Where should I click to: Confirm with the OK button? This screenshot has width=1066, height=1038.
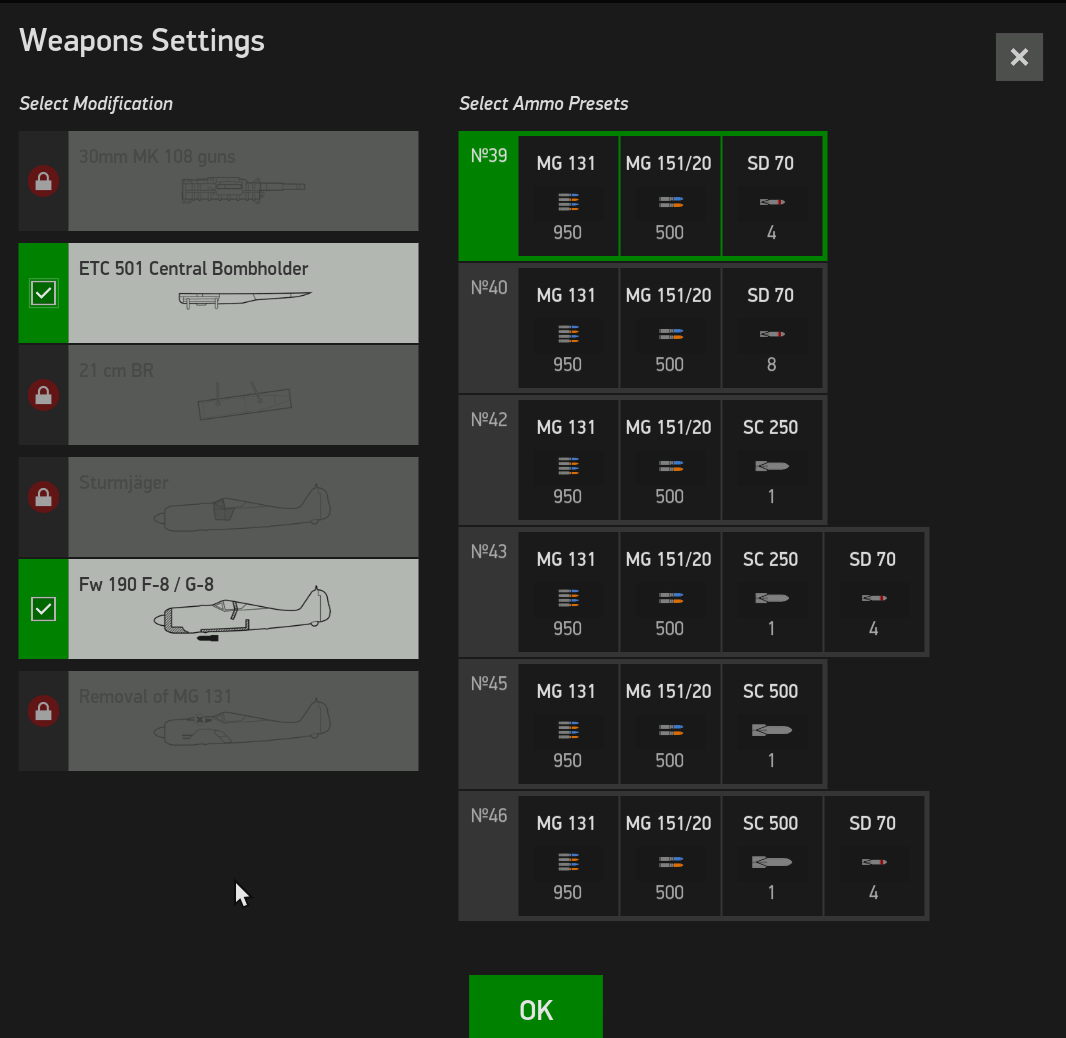(x=536, y=1007)
